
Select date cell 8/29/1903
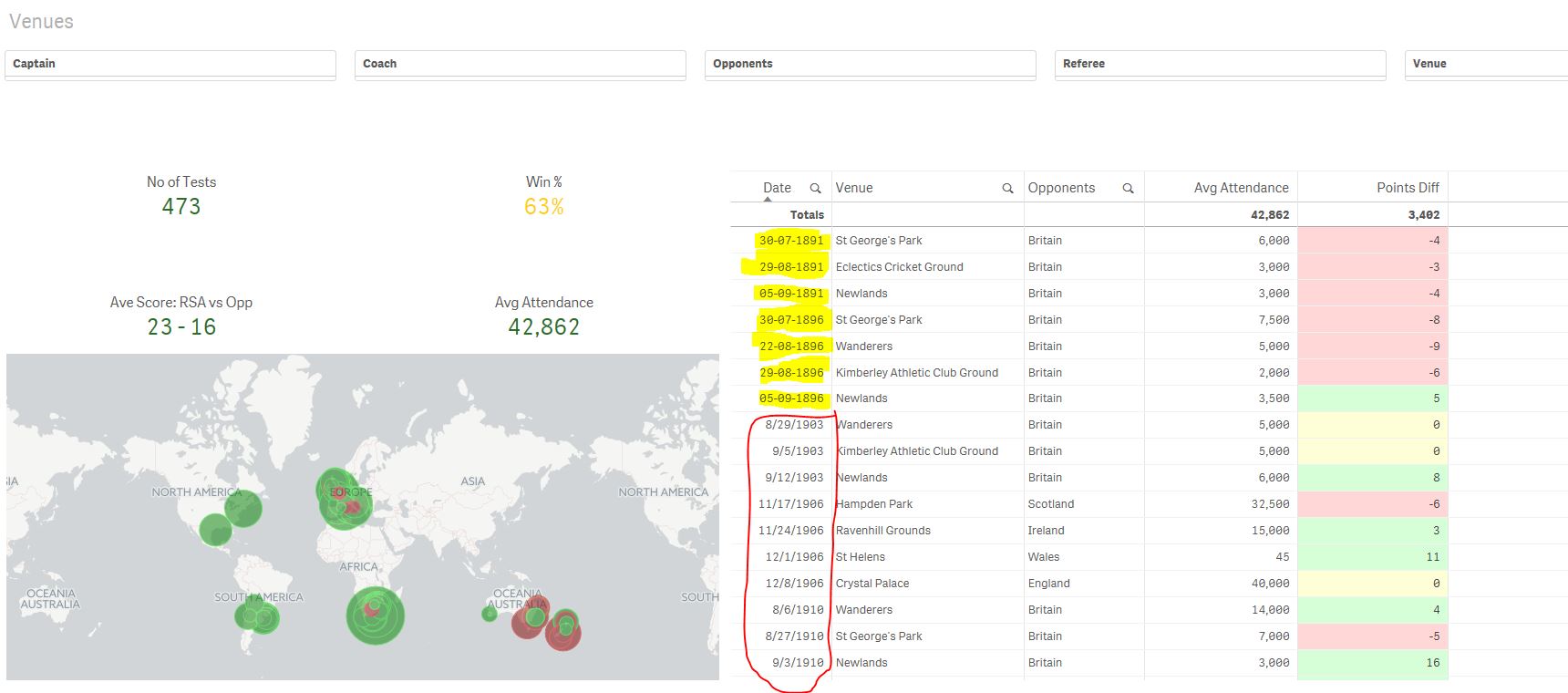coord(794,425)
